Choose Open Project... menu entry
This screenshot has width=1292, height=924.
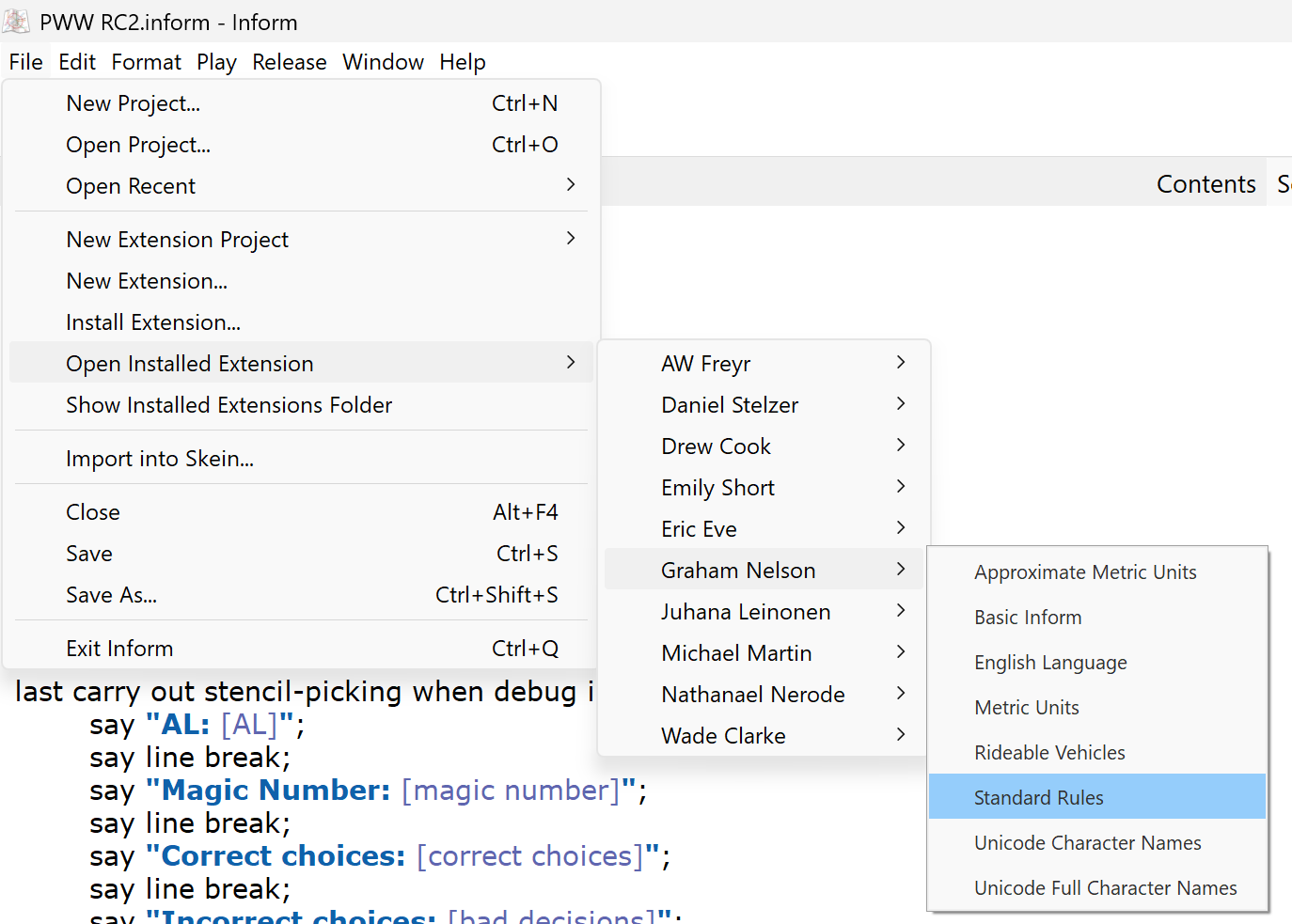(301, 145)
